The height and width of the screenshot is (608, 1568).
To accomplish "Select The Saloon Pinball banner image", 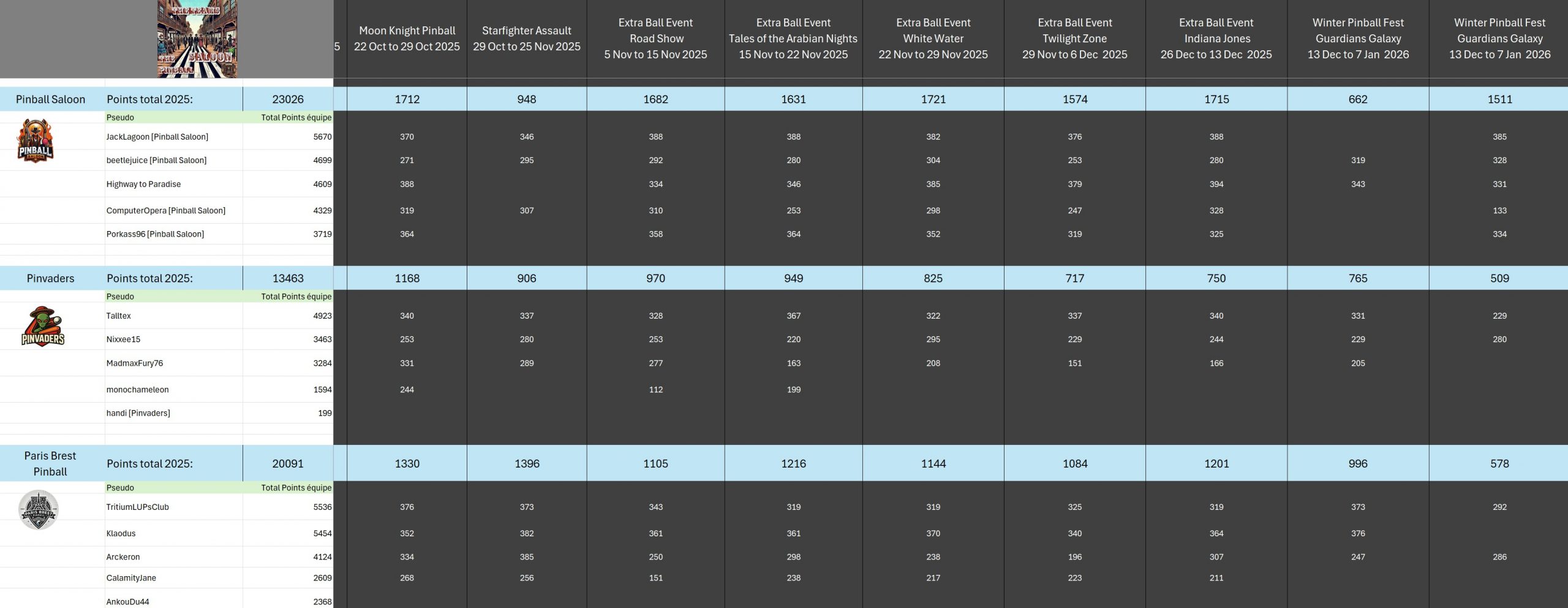I will click(197, 39).
